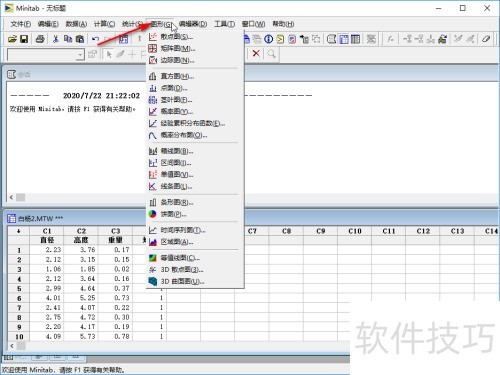Open the 数据(A) Data menu
Image resolution: width=500 pixels, height=375 pixels.
pyautogui.click(x=76, y=24)
